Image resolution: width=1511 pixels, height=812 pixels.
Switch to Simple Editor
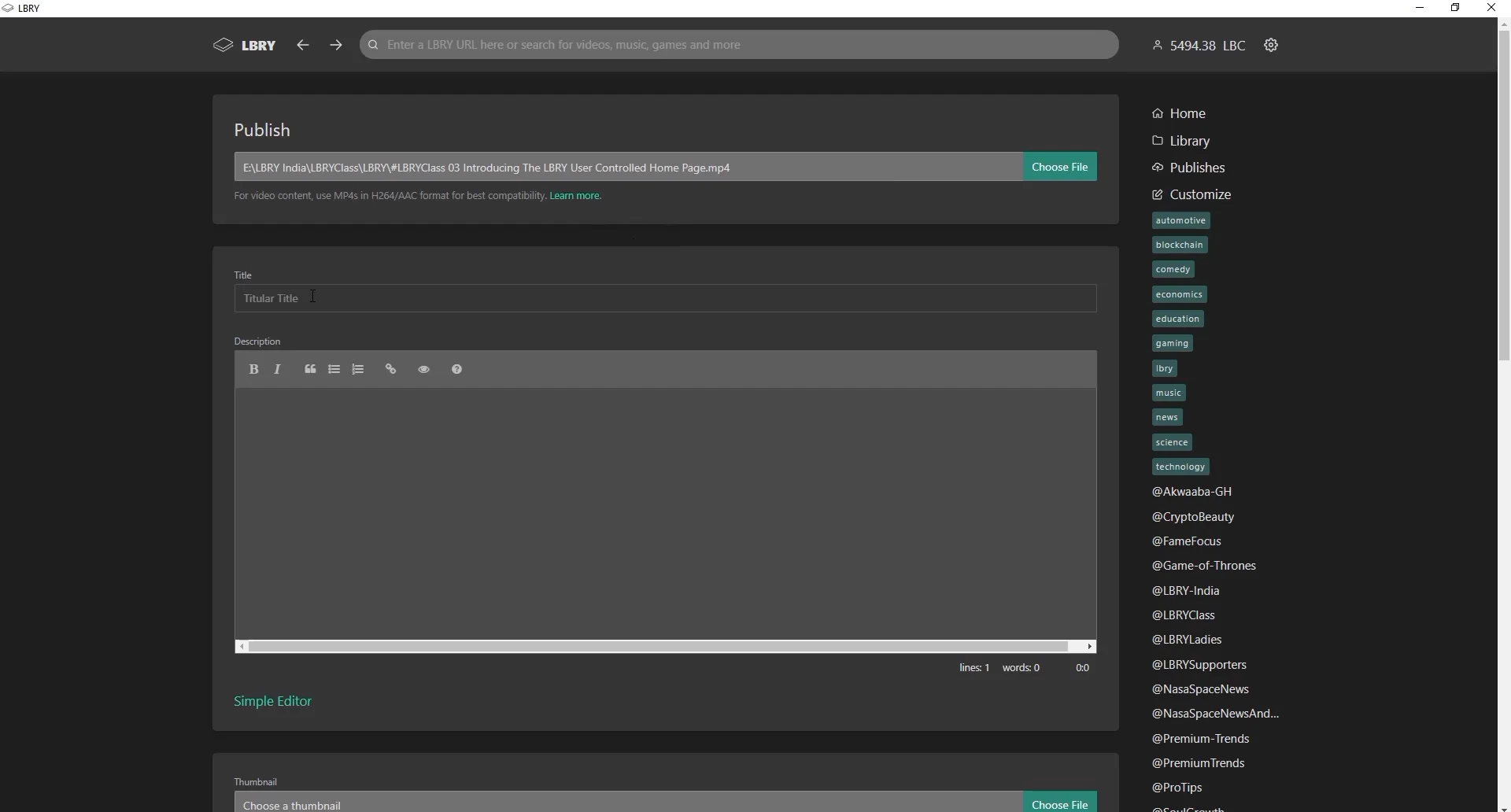click(x=273, y=701)
